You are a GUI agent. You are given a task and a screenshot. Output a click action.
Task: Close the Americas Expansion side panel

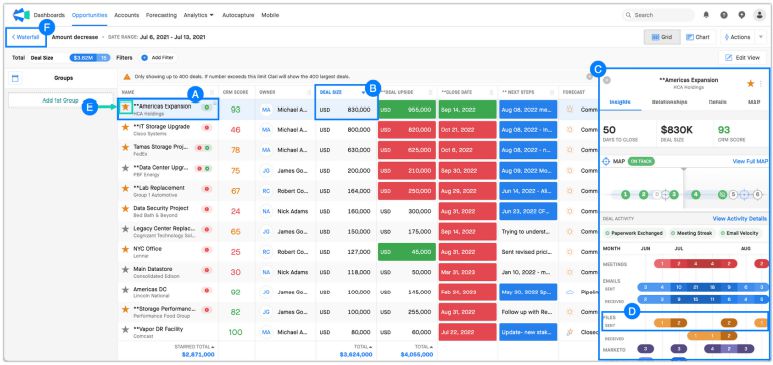click(607, 80)
